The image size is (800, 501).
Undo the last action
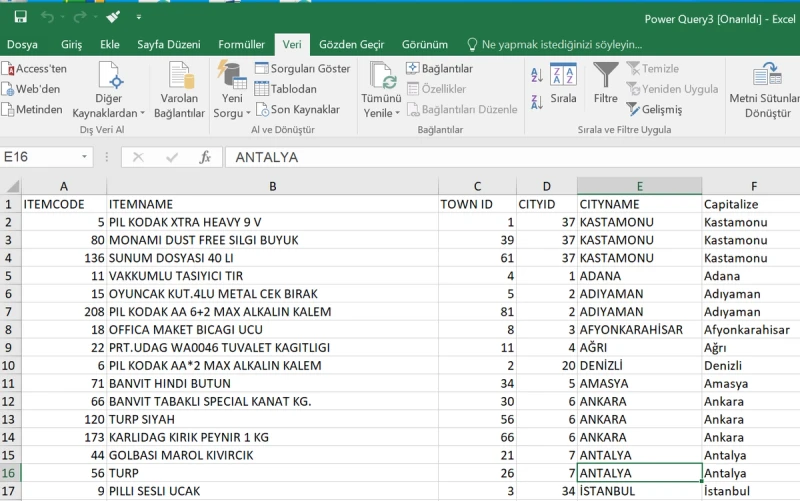47,17
